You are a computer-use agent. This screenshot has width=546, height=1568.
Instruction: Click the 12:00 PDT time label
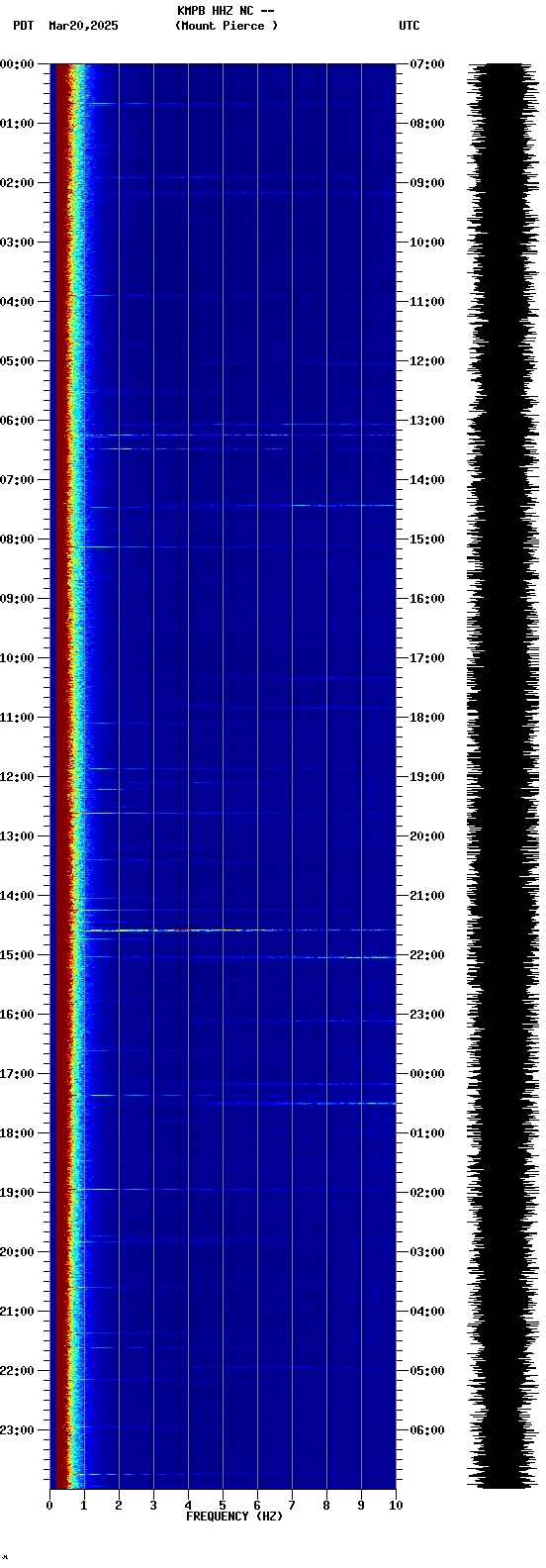click(x=17, y=777)
